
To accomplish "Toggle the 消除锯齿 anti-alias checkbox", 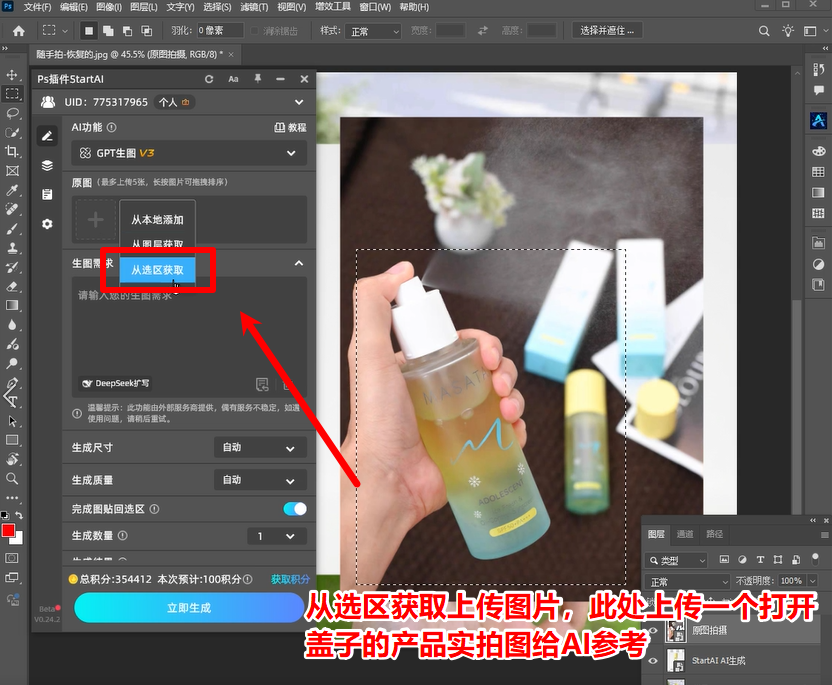I will click(x=255, y=31).
